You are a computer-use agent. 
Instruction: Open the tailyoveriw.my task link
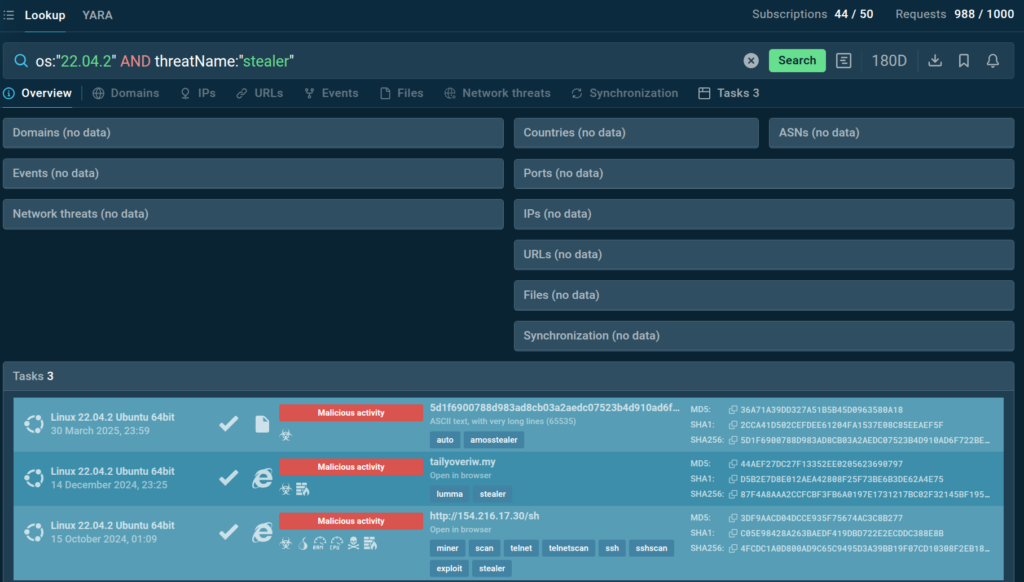tap(462, 462)
